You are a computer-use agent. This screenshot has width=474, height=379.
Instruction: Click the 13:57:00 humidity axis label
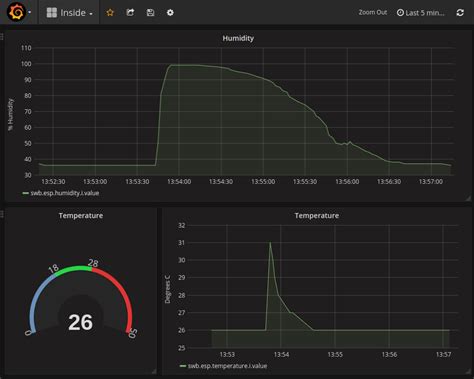[x=431, y=182]
